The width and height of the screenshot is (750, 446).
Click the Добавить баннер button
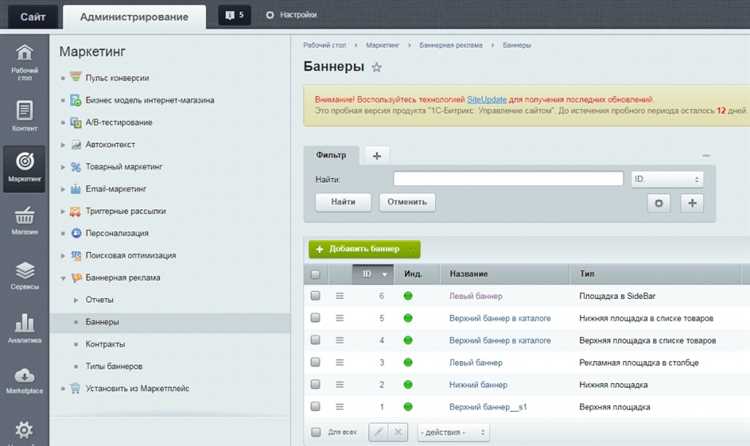(364, 249)
